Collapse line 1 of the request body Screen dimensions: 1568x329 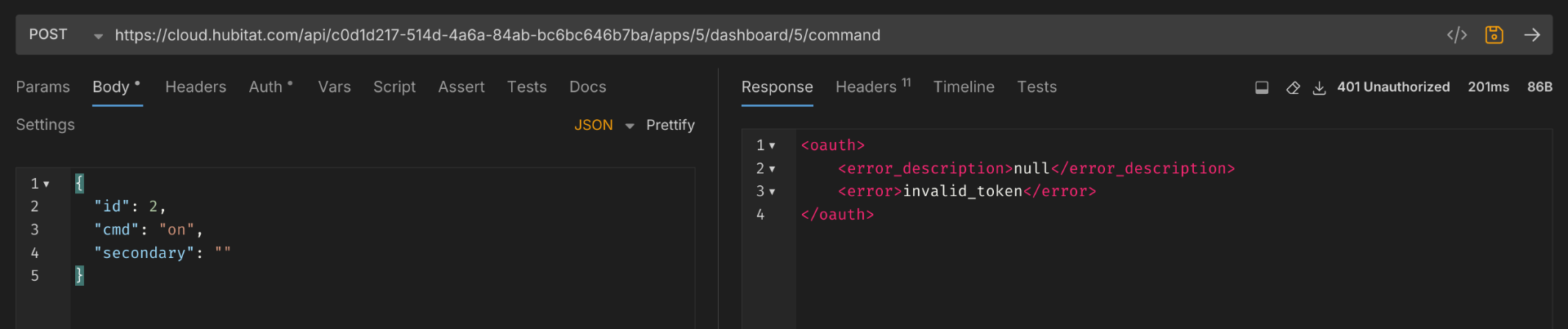[x=47, y=185]
